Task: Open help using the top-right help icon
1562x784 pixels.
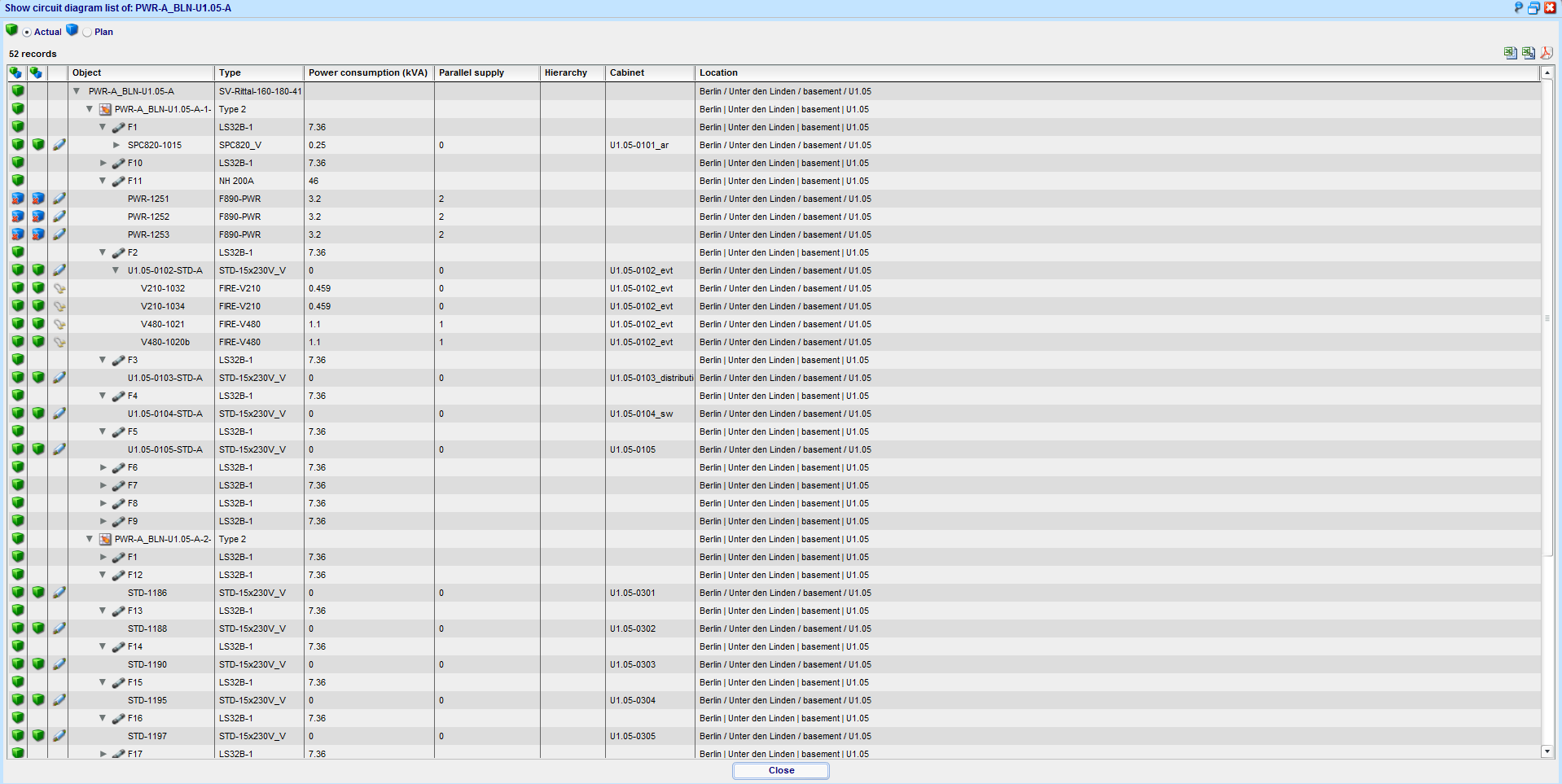Action: coord(1518,7)
